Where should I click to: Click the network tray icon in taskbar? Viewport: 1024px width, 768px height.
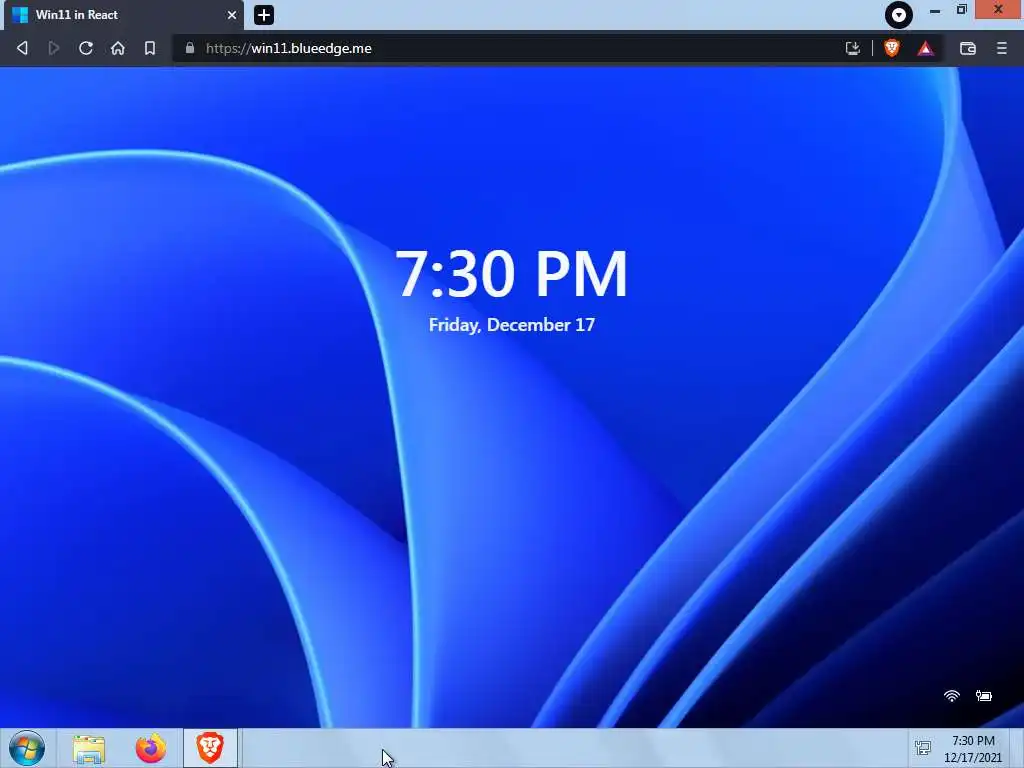[x=923, y=748]
